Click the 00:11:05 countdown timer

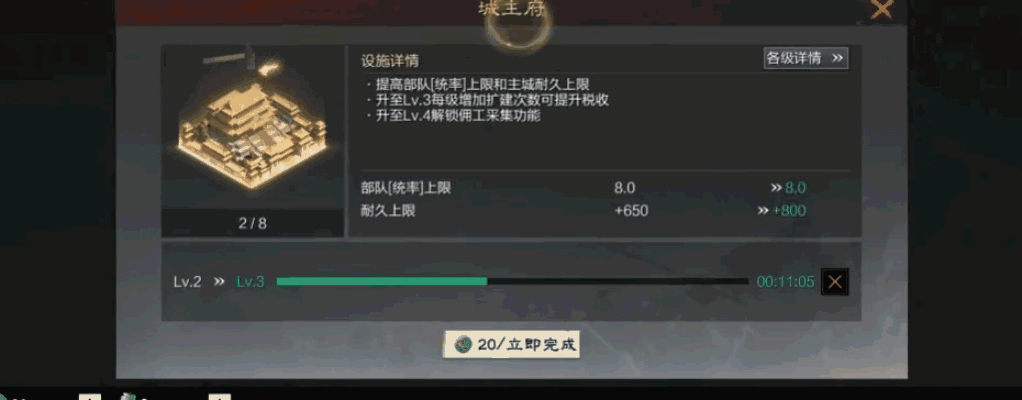(785, 282)
